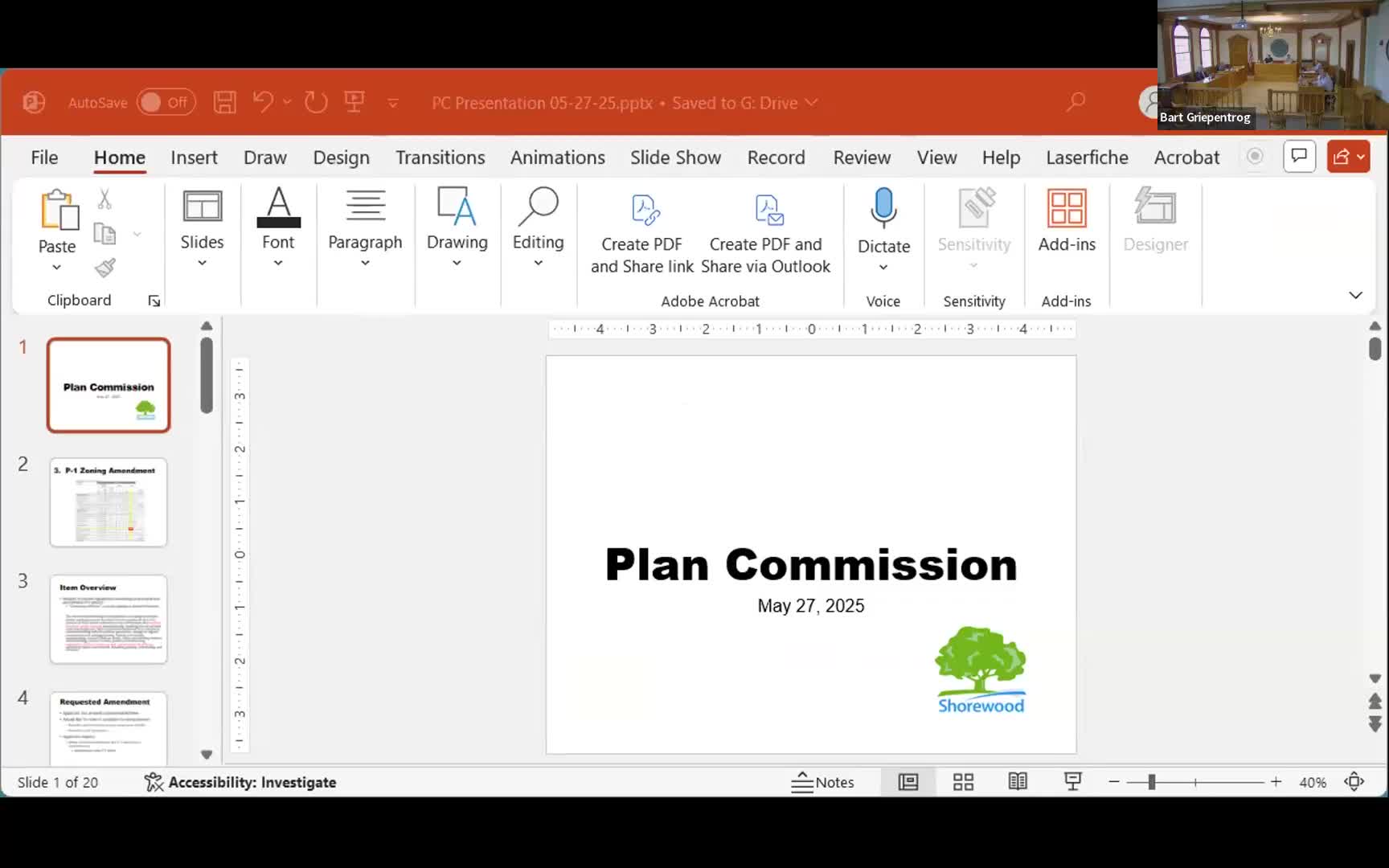Switch to the Transitions tab

coord(440,158)
